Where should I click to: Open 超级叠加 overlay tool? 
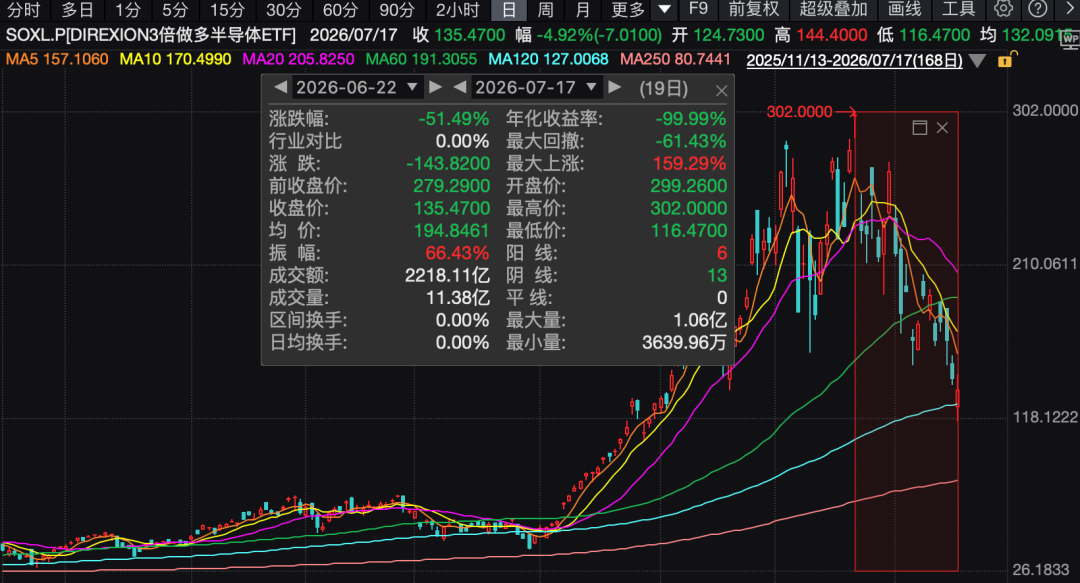pos(833,9)
